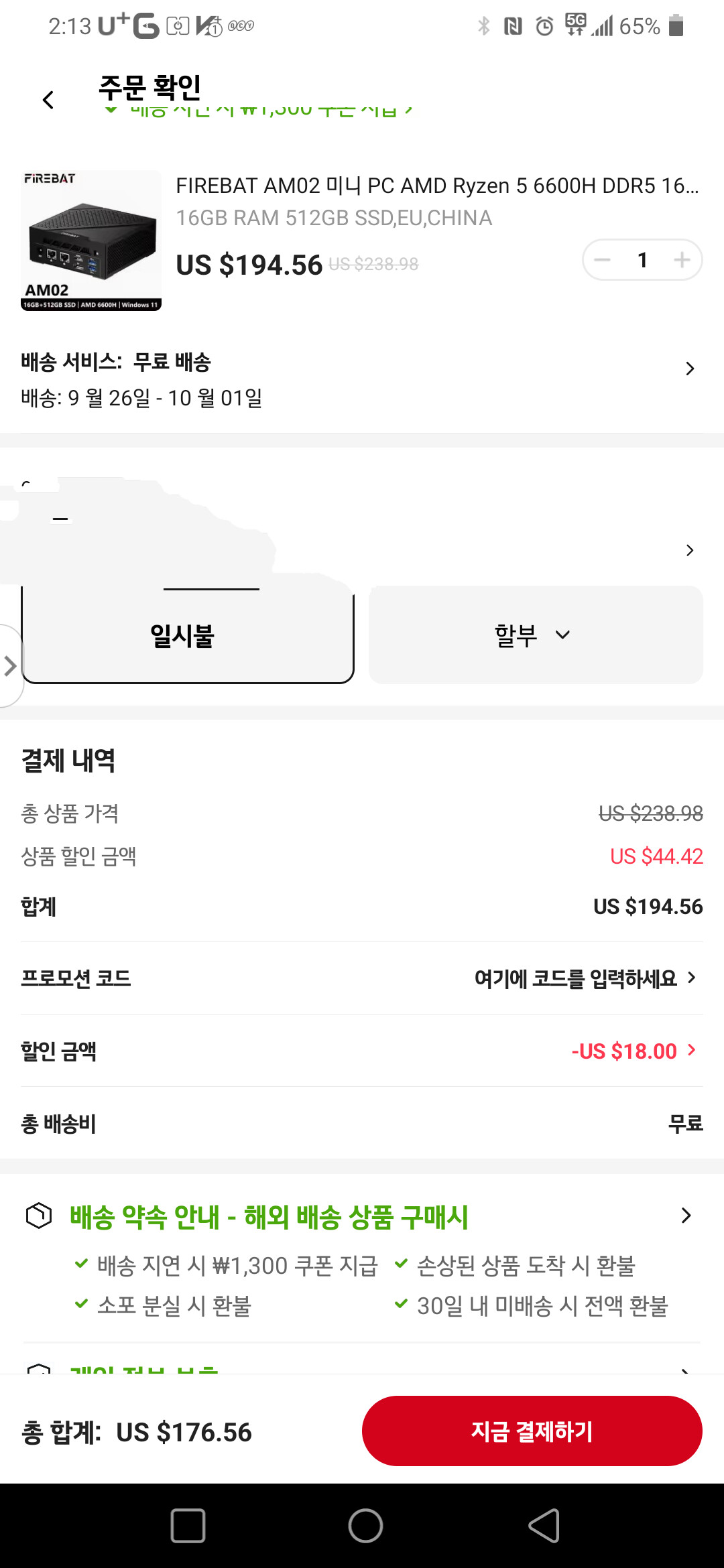Tap the alarm clock status icon
Screen dimensions: 724x1568
pos(544,26)
